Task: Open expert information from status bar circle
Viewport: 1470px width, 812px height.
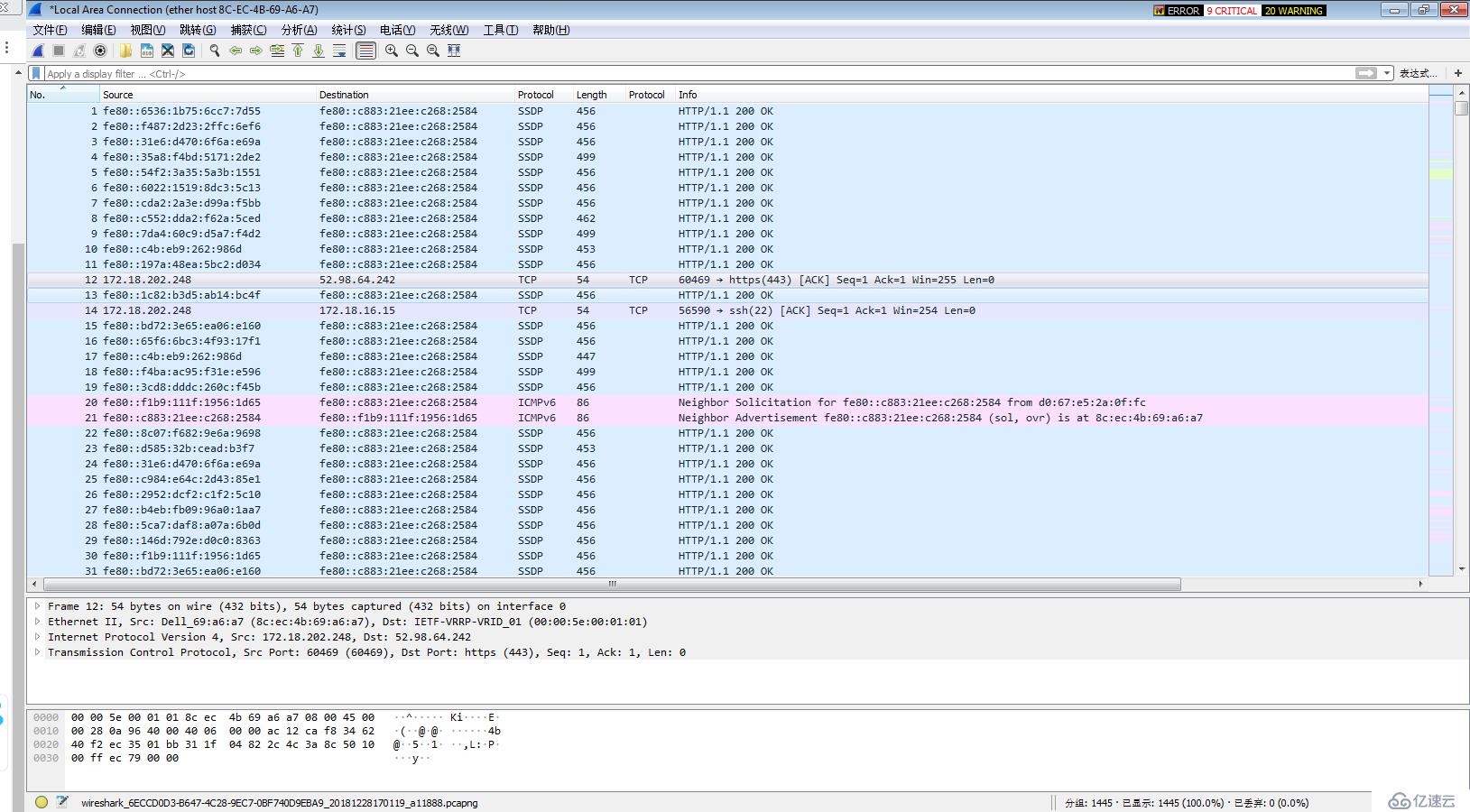Action: (x=41, y=802)
